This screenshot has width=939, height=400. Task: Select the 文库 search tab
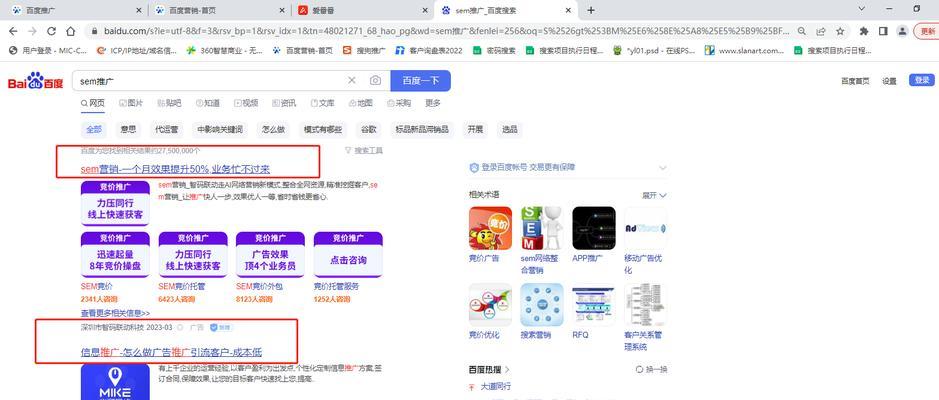pos(322,103)
